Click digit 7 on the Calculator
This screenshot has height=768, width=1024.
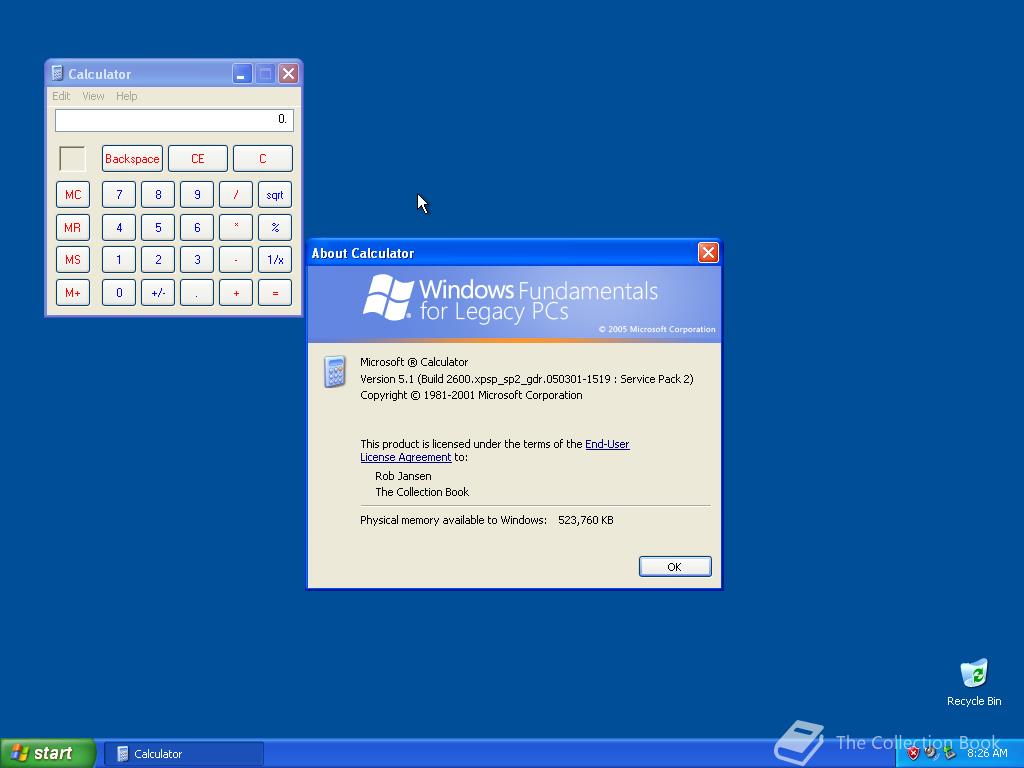tap(119, 195)
